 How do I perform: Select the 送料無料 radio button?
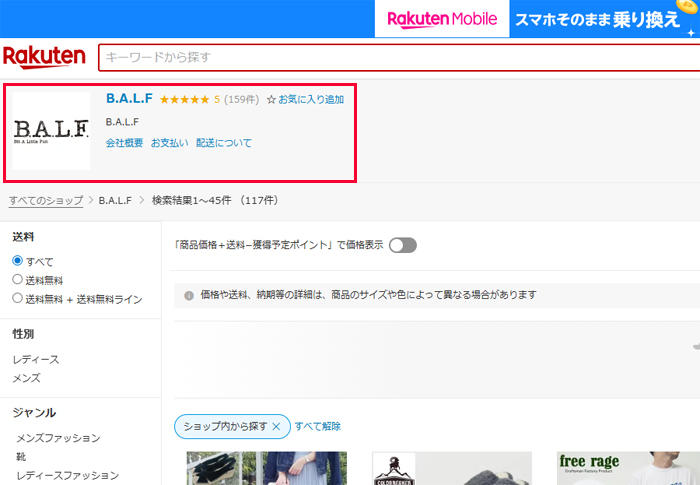coord(17,280)
